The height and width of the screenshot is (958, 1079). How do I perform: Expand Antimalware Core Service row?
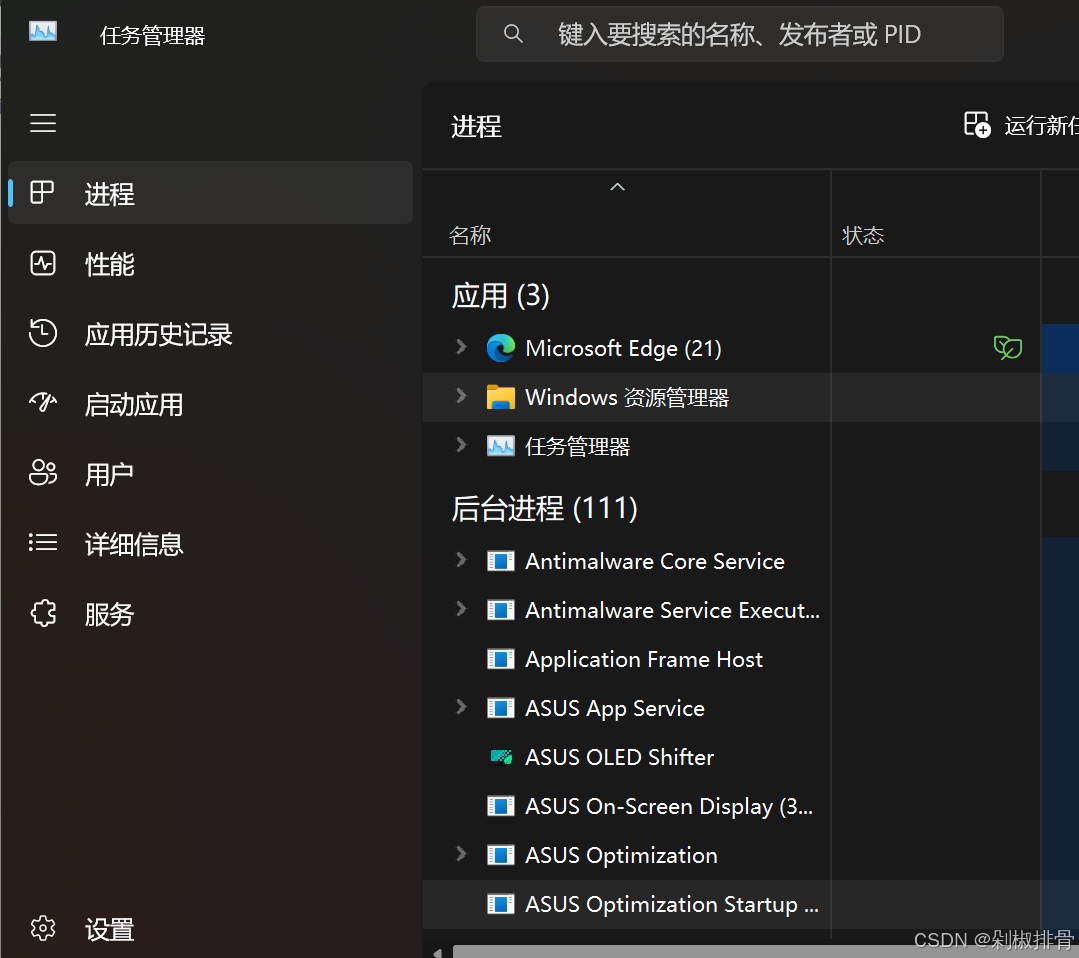(x=461, y=560)
